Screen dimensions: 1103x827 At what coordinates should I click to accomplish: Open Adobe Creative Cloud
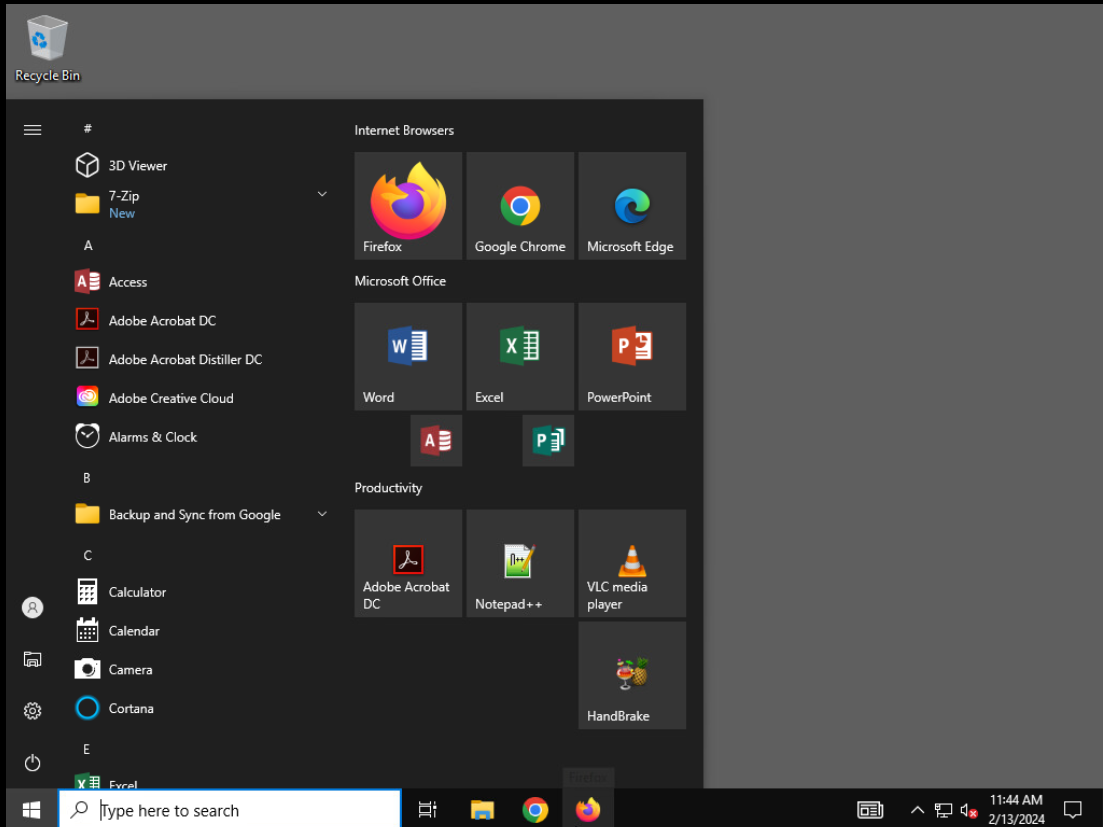click(200, 398)
